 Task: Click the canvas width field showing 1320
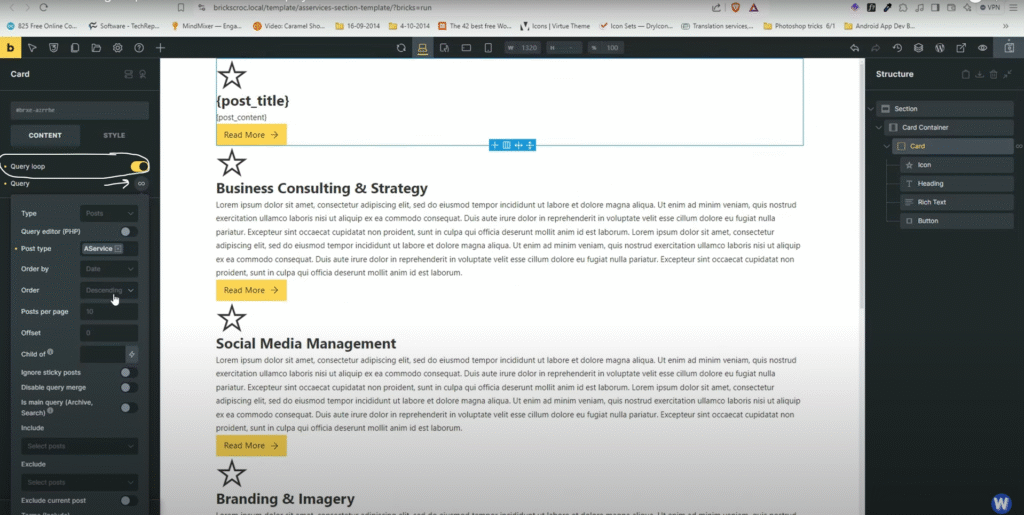coord(522,48)
